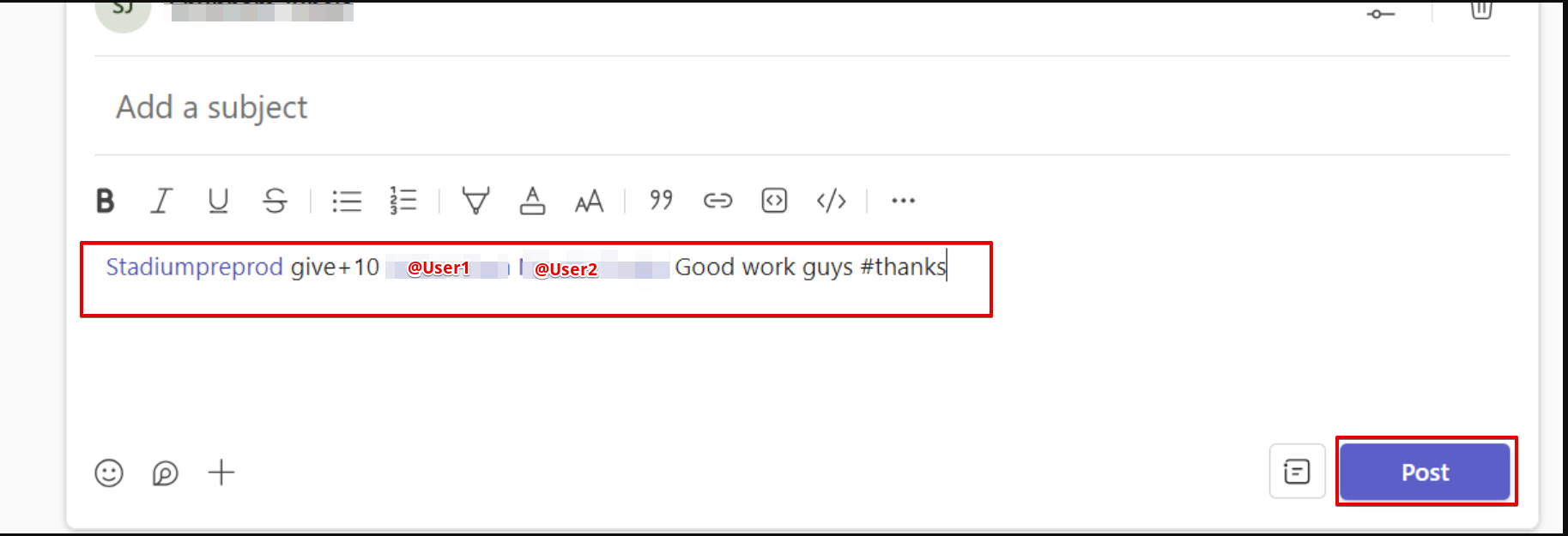The width and height of the screenshot is (1568, 536).
Task: Open the emoji picker
Action: coord(109,473)
